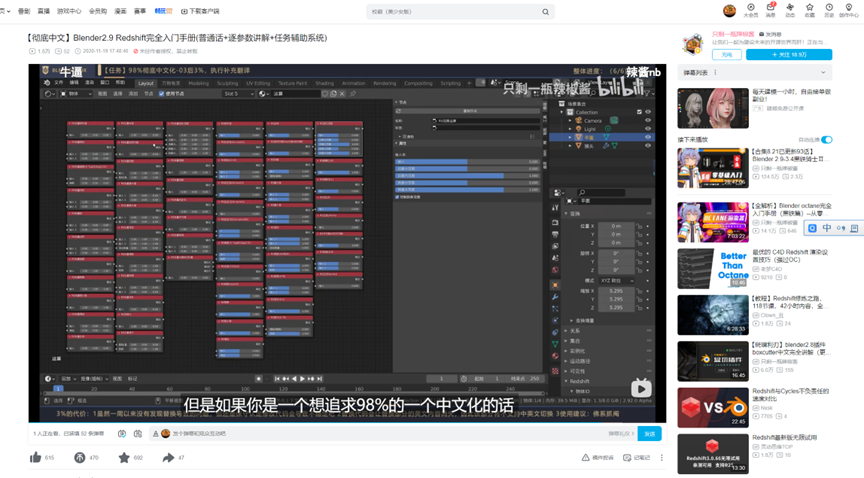
Task: Open the favorites star icon in the top bar
Action: point(809,7)
